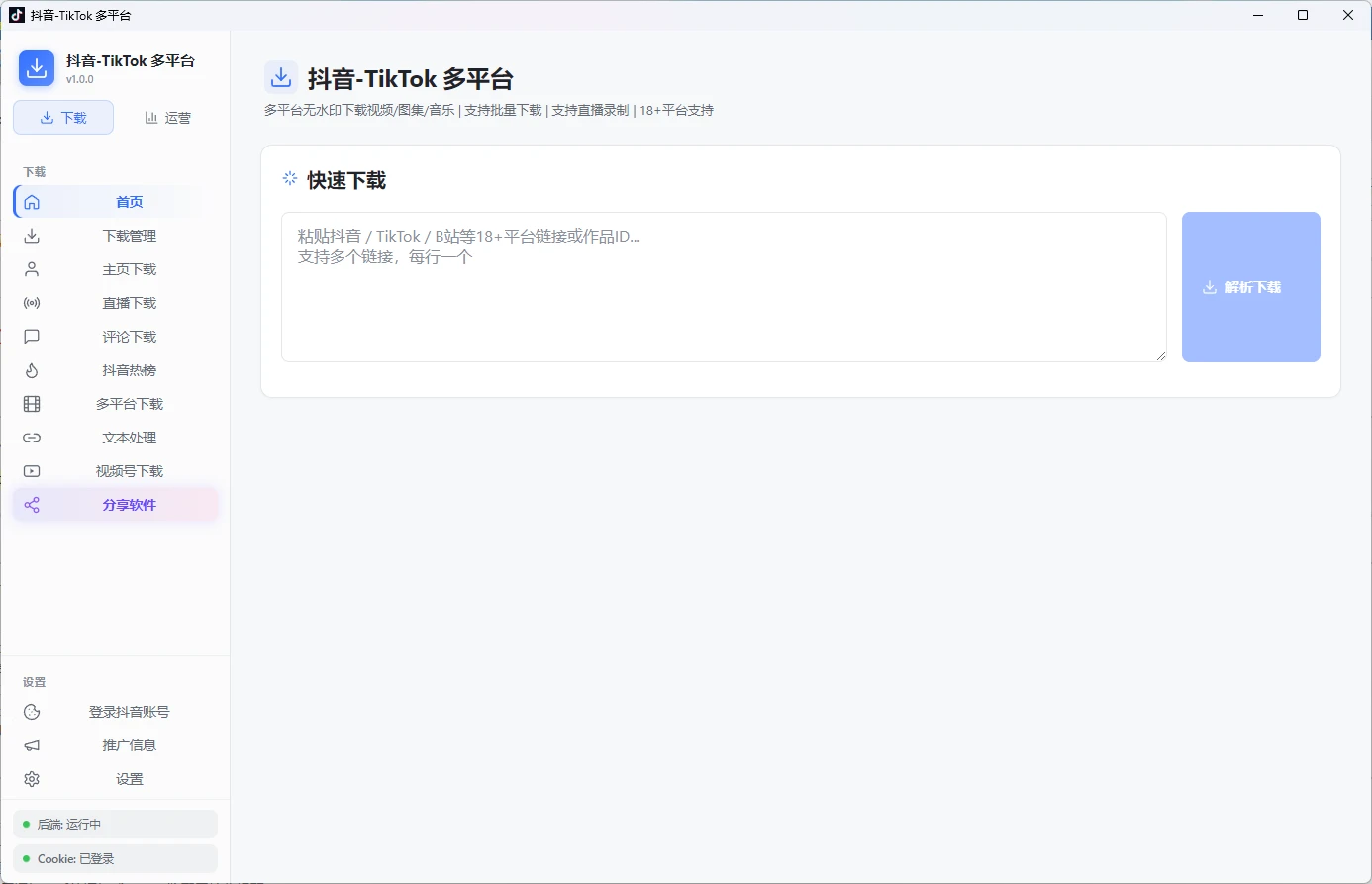
Task: Open 登录抖音账号 in the sidebar
Action: 115,712
